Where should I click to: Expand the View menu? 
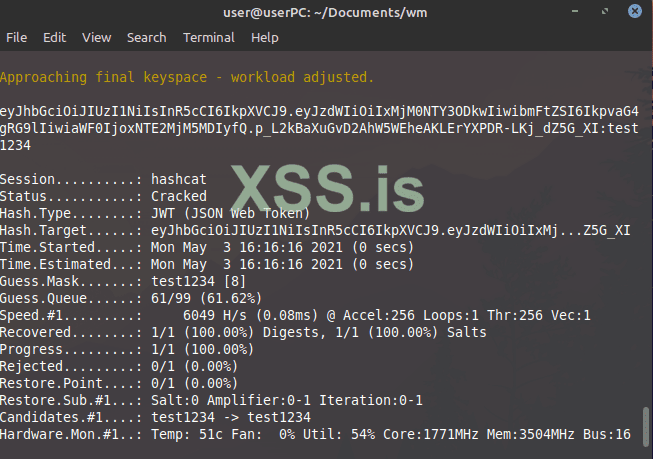pos(96,37)
